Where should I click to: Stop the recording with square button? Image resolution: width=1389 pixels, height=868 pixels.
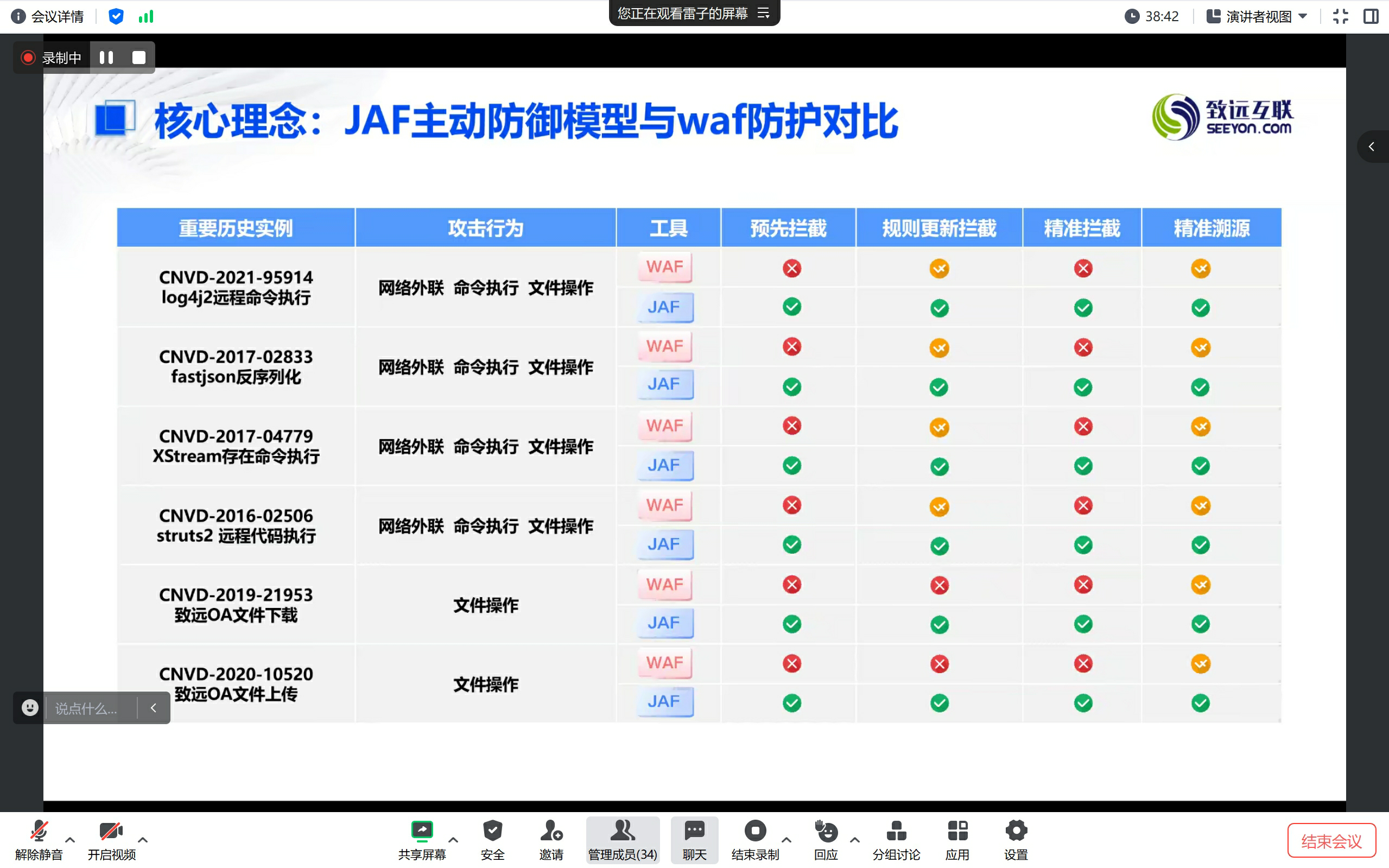(139, 58)
